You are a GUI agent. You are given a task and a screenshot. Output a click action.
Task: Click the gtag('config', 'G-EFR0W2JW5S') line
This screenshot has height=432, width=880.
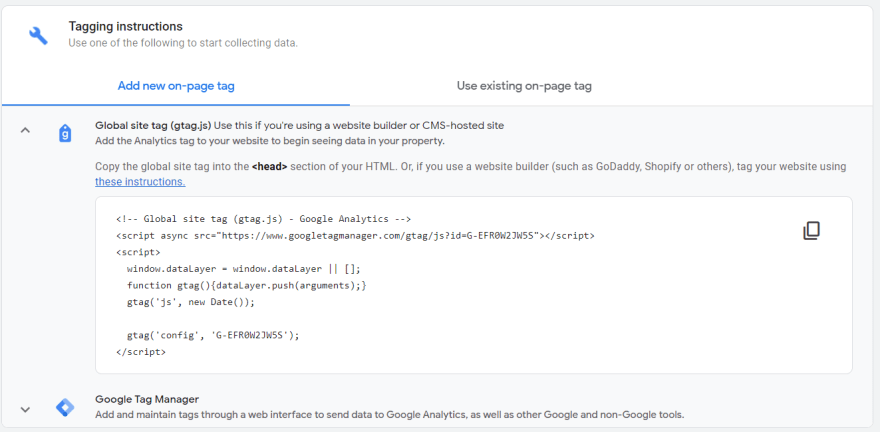point(213,336)
